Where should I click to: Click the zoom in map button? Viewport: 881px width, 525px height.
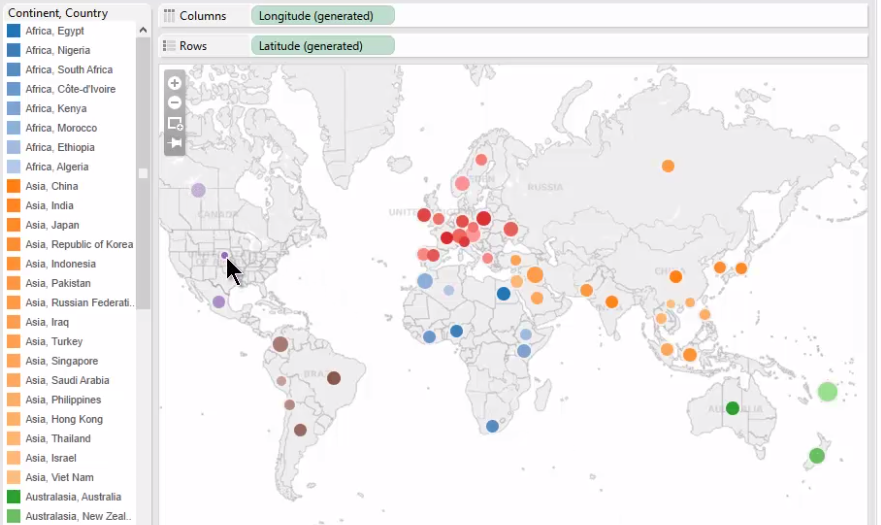(175, 83)
